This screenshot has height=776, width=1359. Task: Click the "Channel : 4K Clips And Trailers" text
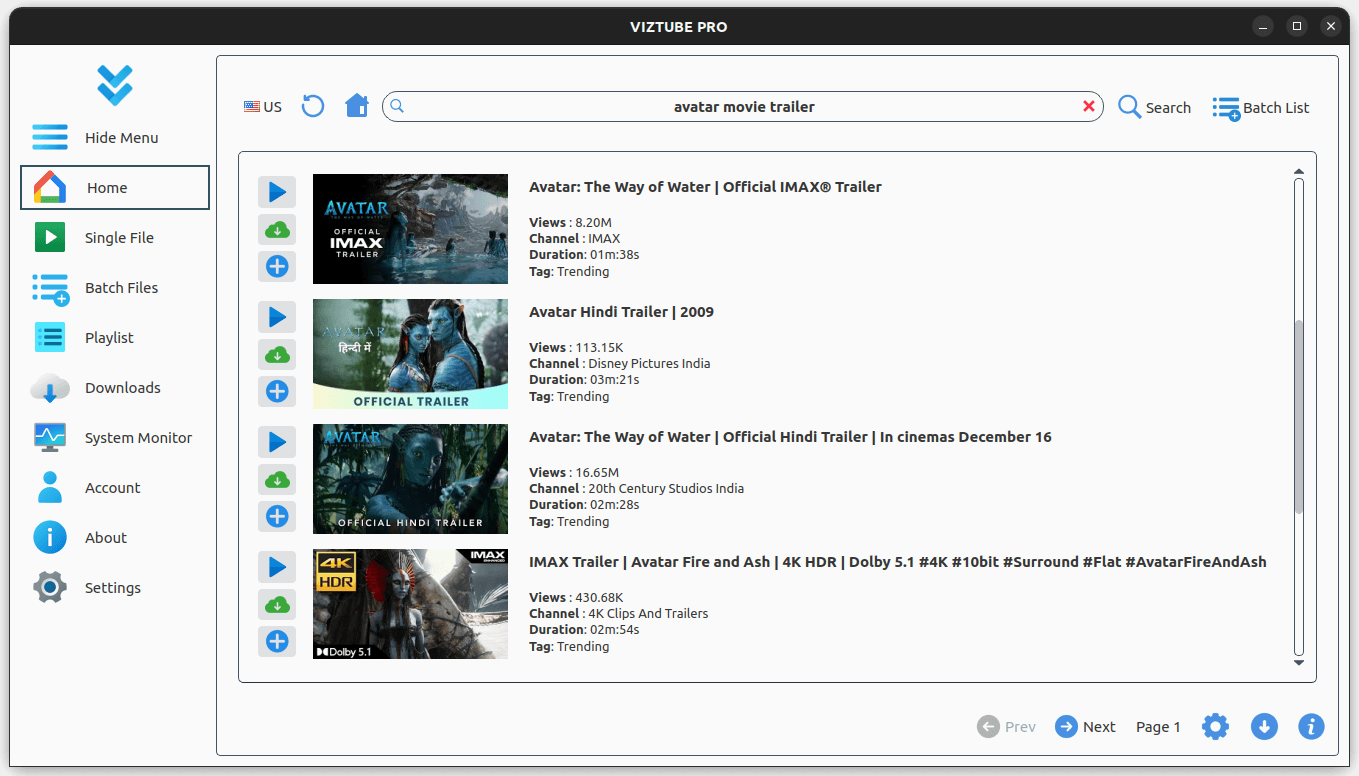pos(618,614)
